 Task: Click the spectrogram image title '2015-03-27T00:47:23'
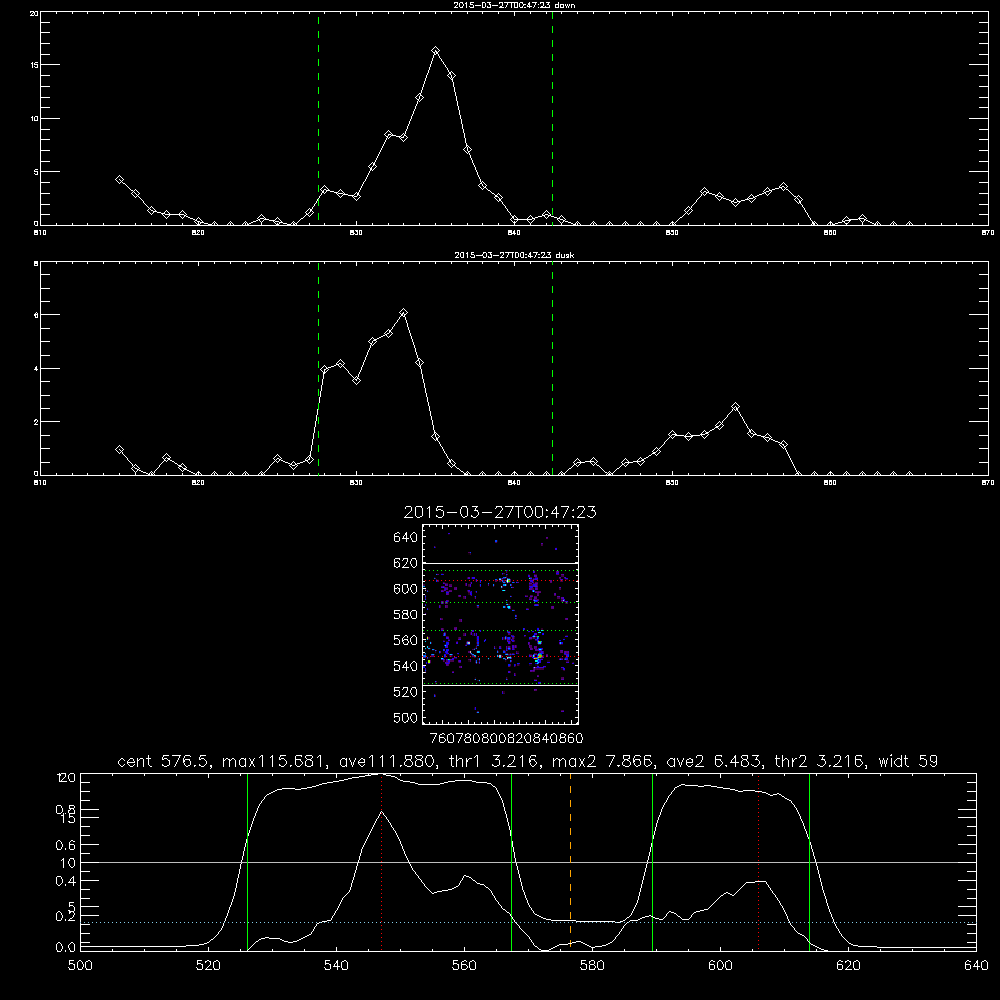pos(500,512)
